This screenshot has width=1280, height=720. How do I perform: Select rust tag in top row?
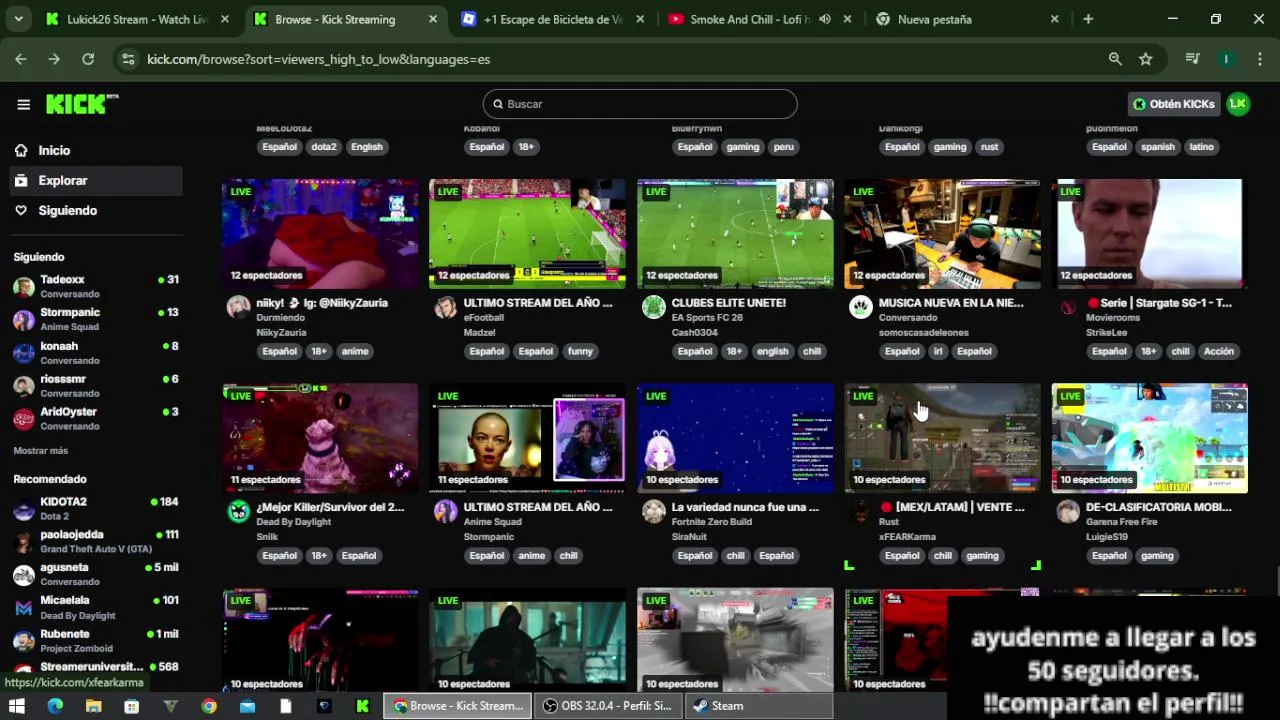[x=989, y=146]
